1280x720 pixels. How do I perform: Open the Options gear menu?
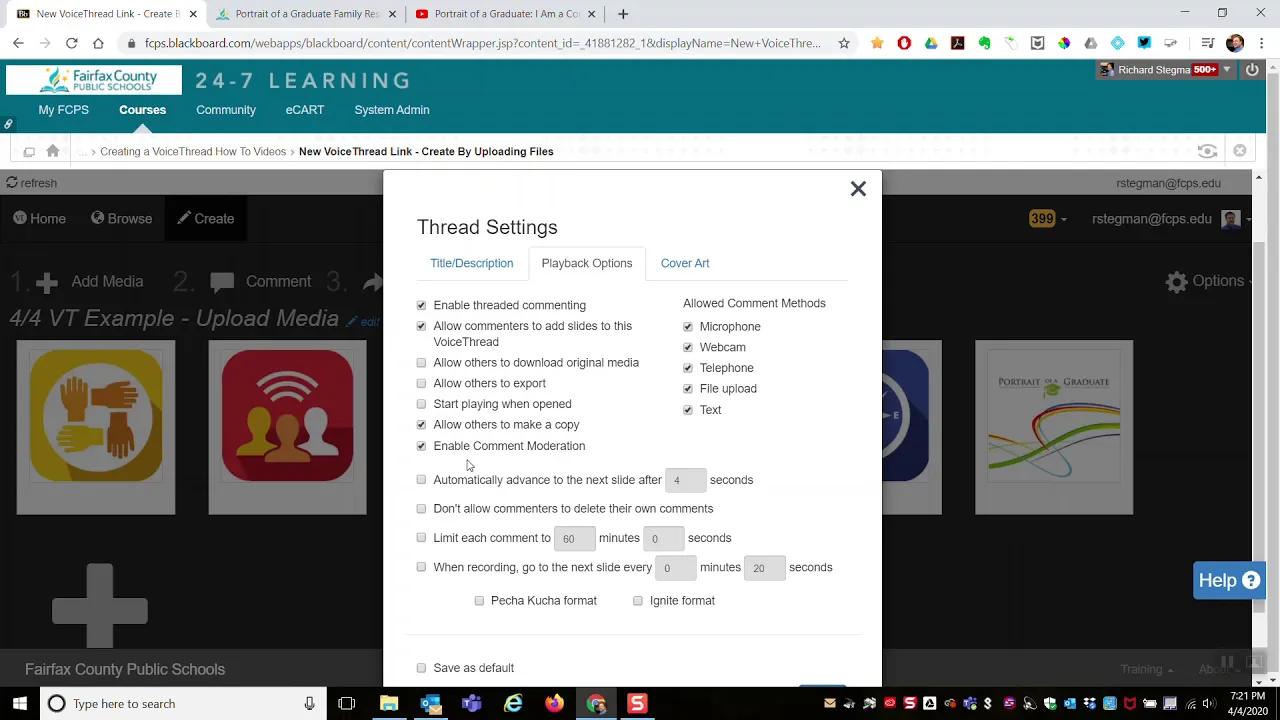[1210, 281]
